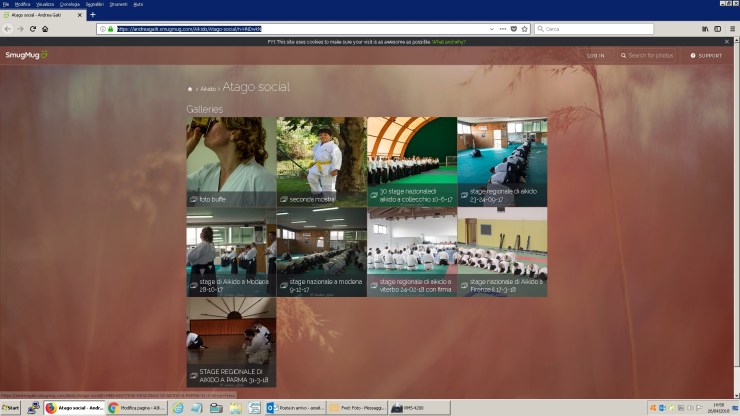This screenshot has width=740, height=416.
Task: Click the home icon in breadcrumb
Action: pos(190,89)
